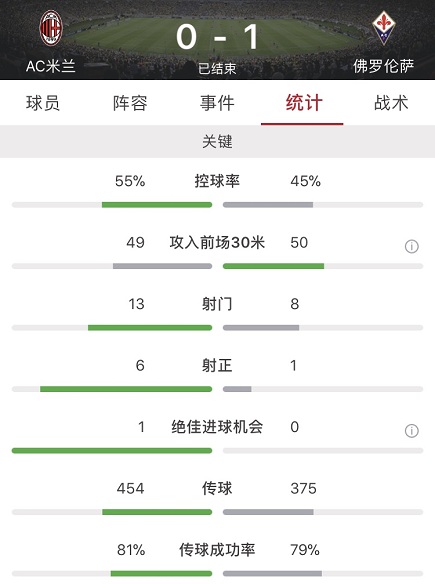This screenshot has height=584, width=435.
Task: Tap the AC Milan club crest
Action: (x=51, y=28)
